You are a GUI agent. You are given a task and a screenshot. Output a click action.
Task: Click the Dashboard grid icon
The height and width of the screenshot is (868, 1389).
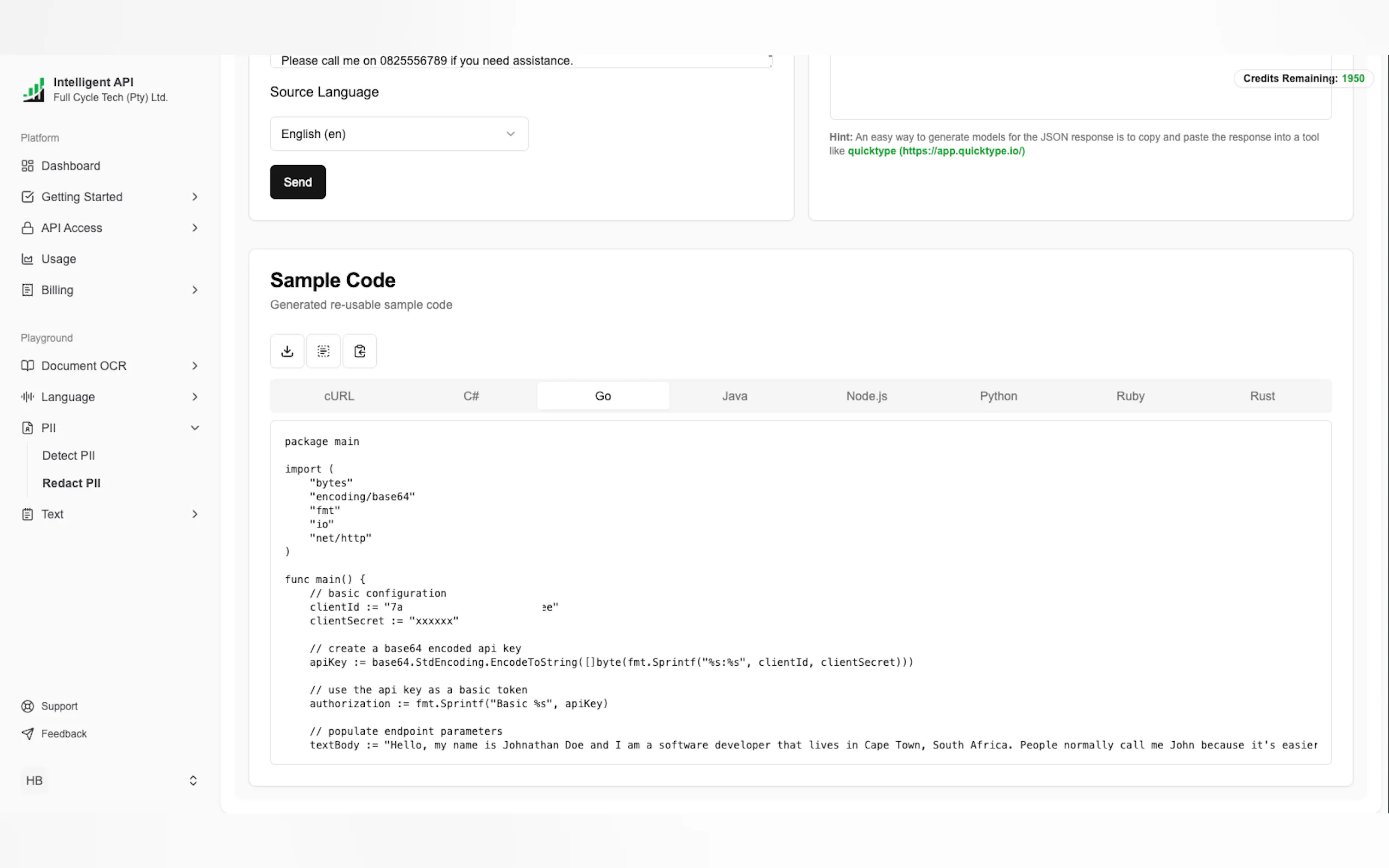coord(27,166)
